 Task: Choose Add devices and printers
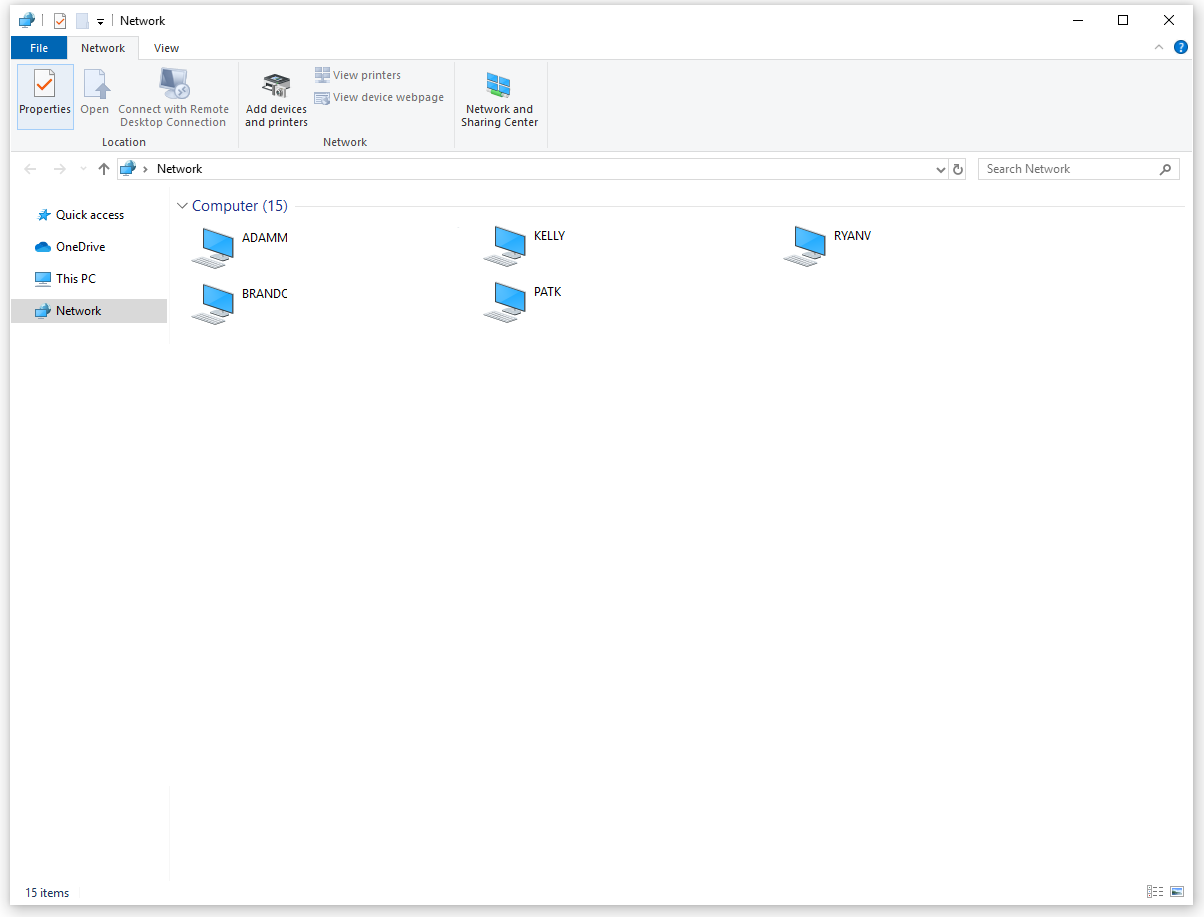tap(276, 97)
